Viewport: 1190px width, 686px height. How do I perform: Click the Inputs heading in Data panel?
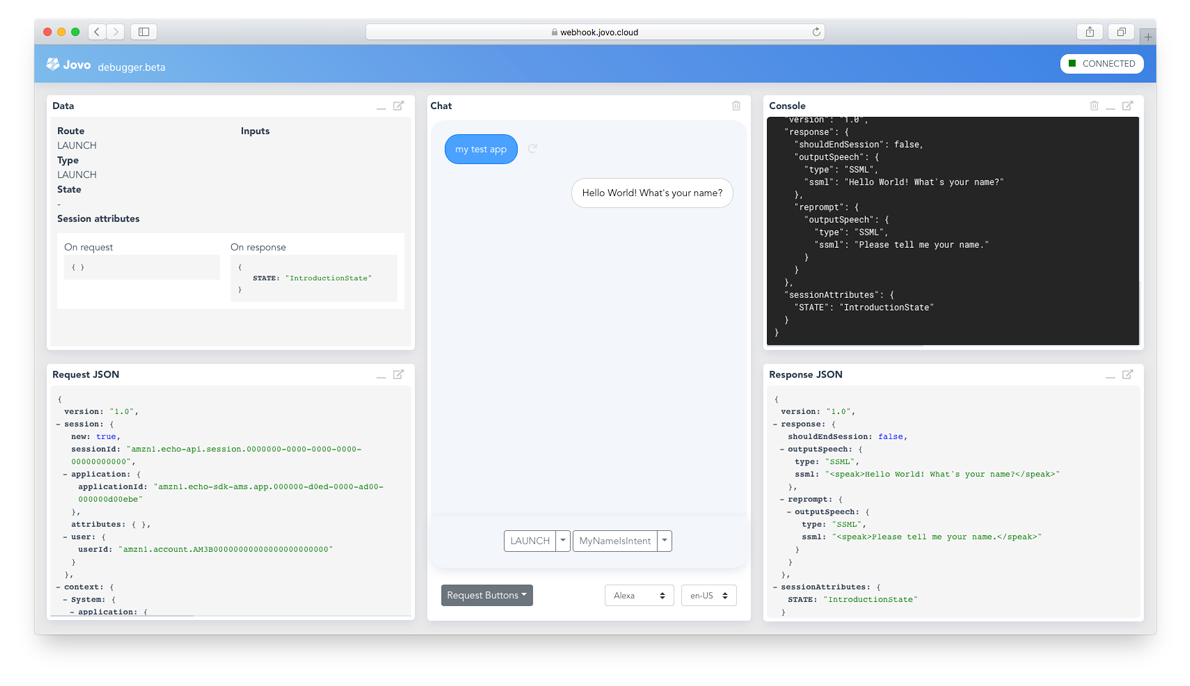point(255,131)
